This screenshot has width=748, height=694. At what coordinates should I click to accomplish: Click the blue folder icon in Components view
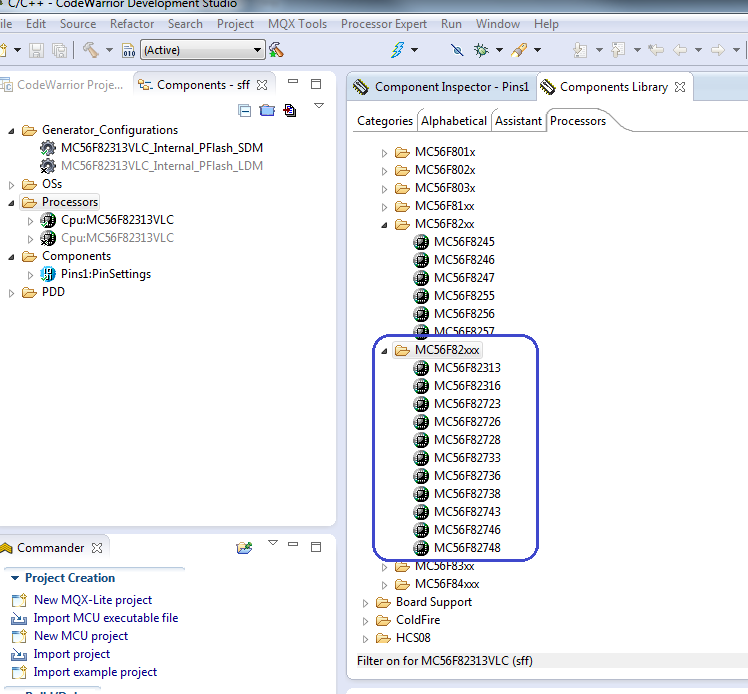(x=267, y=111)
